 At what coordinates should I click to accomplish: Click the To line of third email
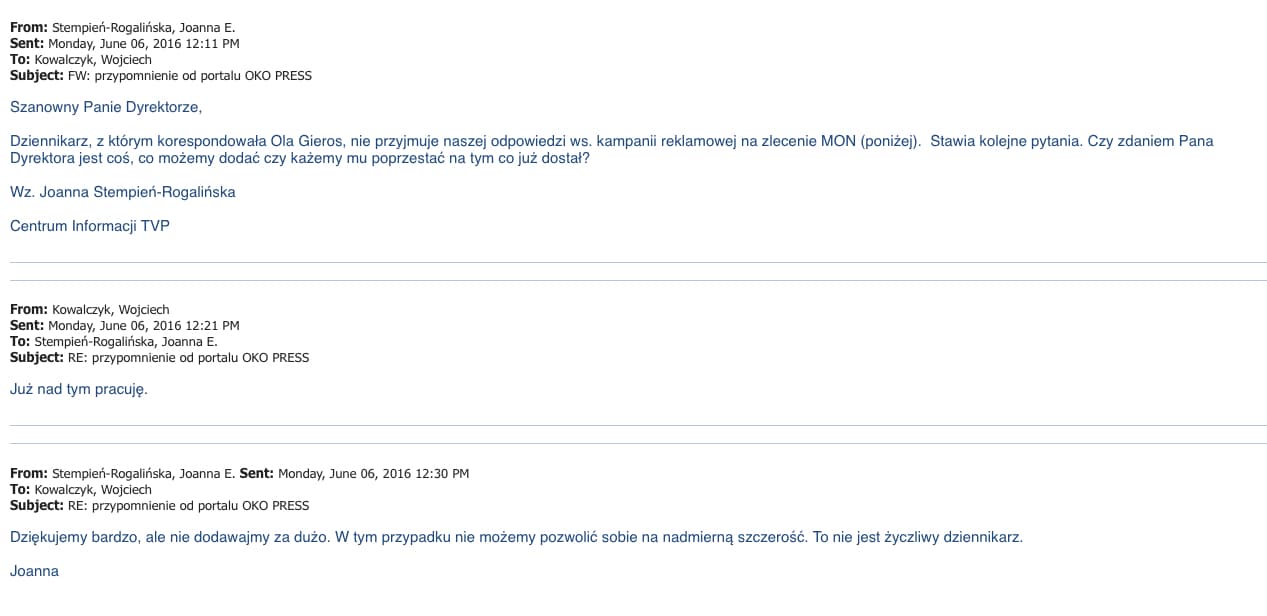(81, 489)
